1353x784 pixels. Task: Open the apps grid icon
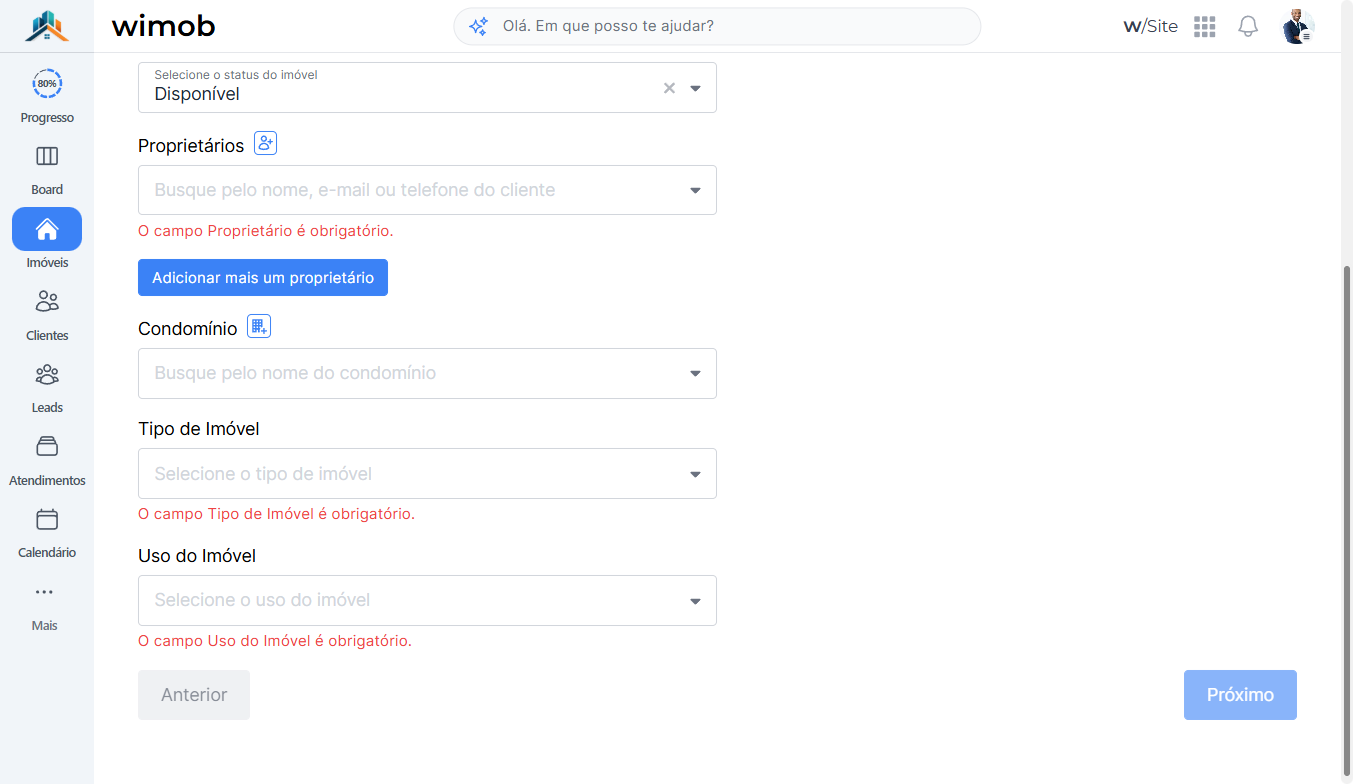(x=1205, y=27)
